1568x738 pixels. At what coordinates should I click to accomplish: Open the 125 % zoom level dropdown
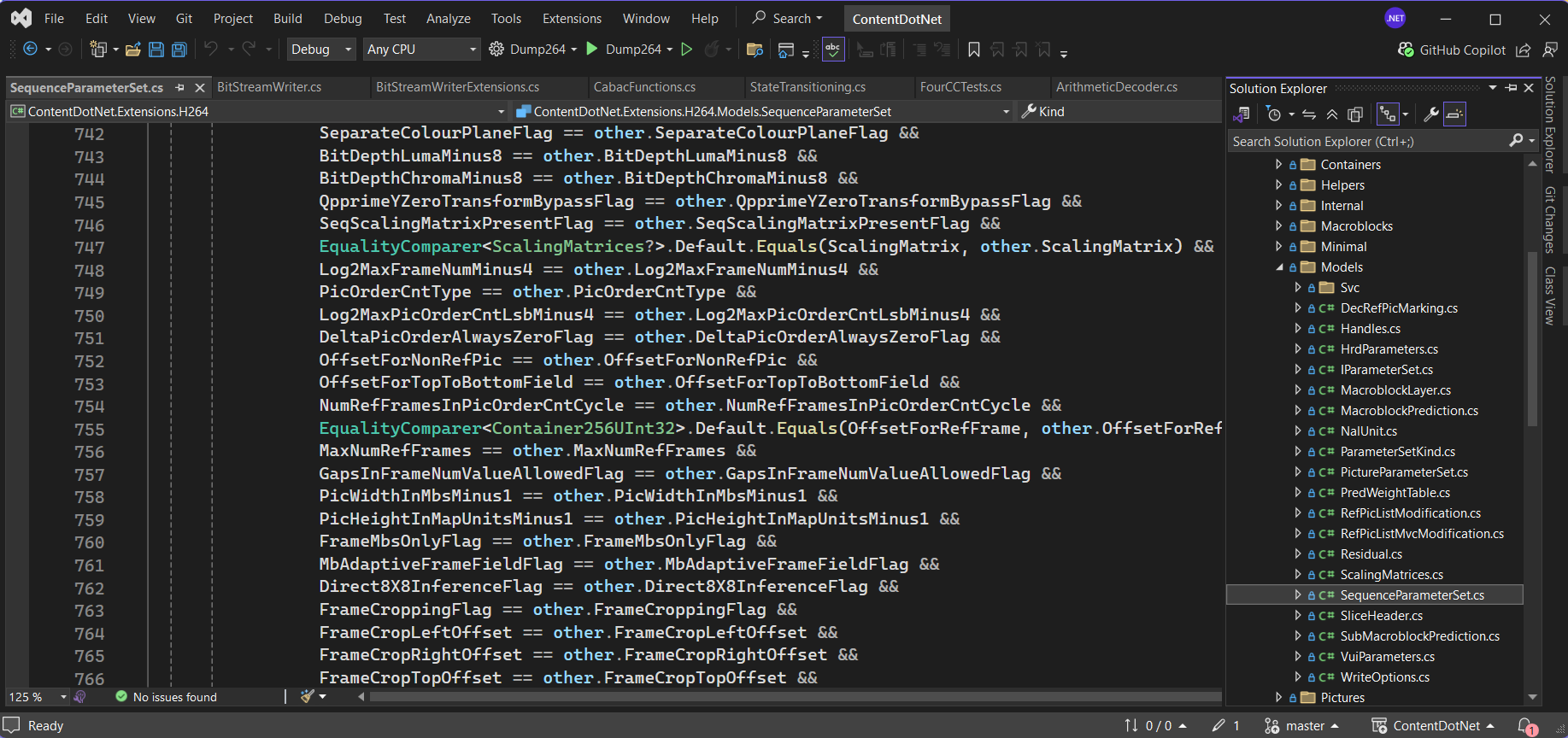point(38,697)
